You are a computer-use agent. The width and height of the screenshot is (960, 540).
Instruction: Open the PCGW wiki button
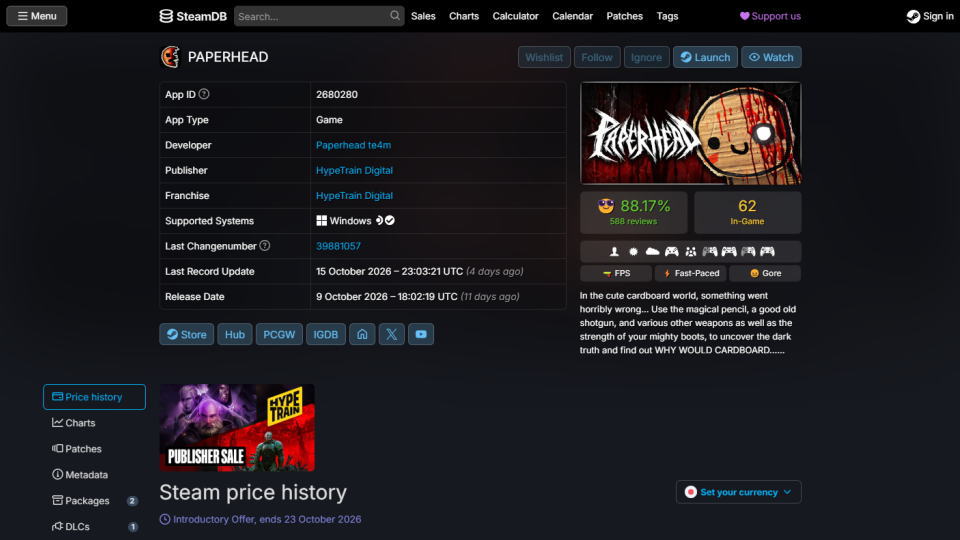click(x=279, y=334)
